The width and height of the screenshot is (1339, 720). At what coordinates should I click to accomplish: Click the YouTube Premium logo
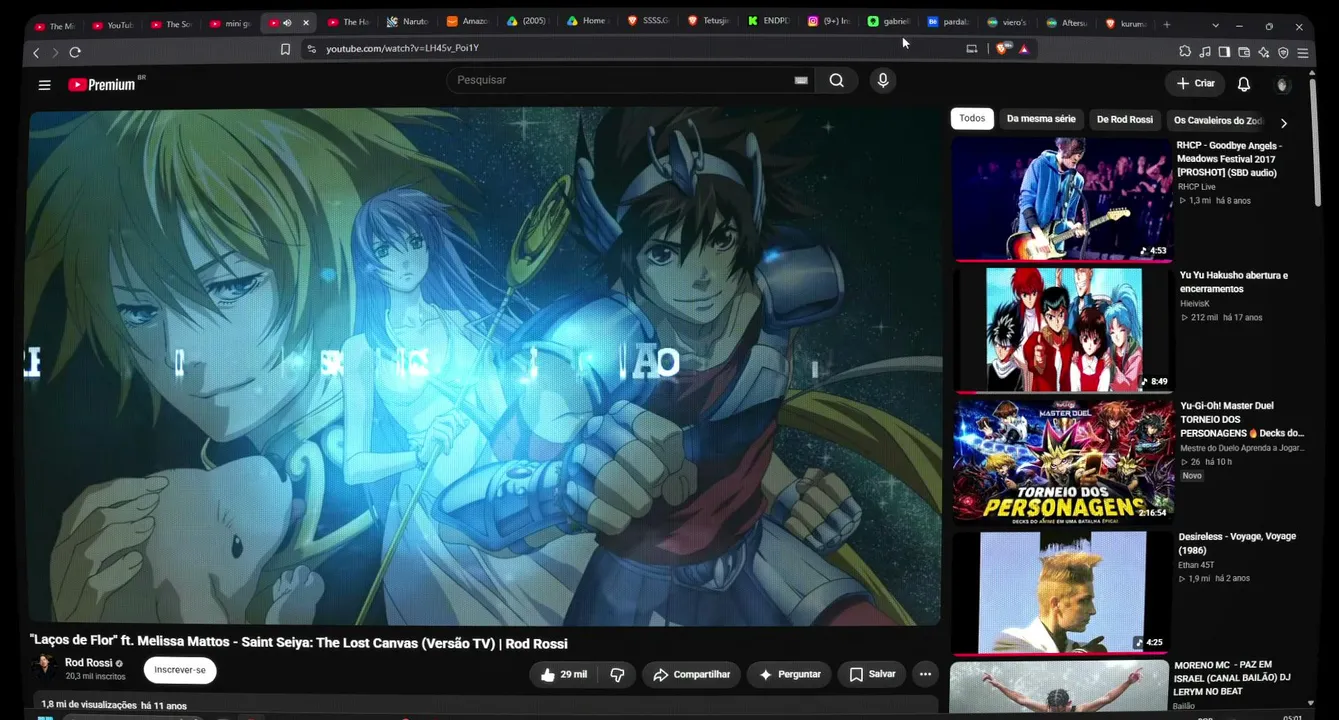[101, 85]
